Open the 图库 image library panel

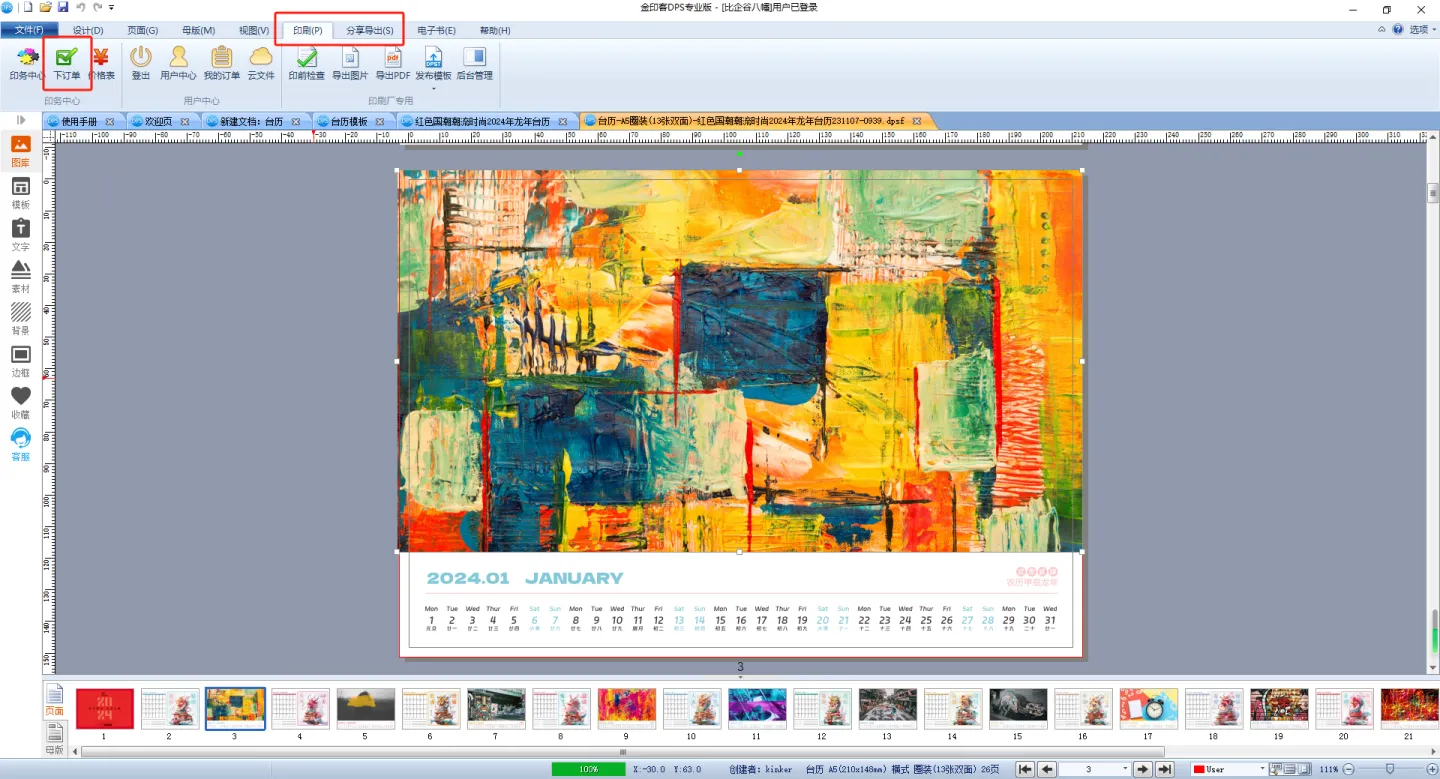tap(20, 151)
